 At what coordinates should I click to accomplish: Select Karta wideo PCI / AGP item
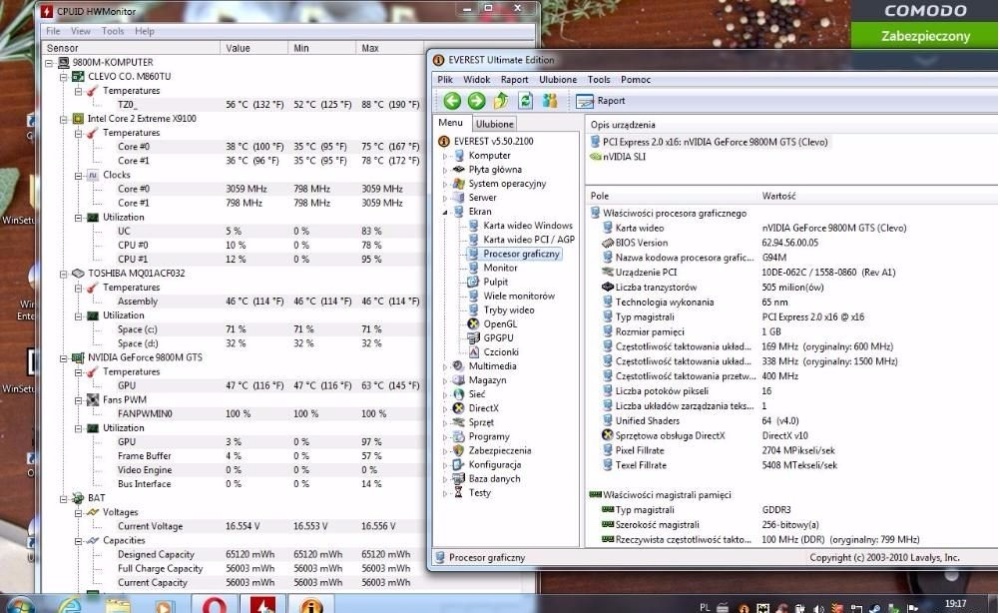click(529, 240)
